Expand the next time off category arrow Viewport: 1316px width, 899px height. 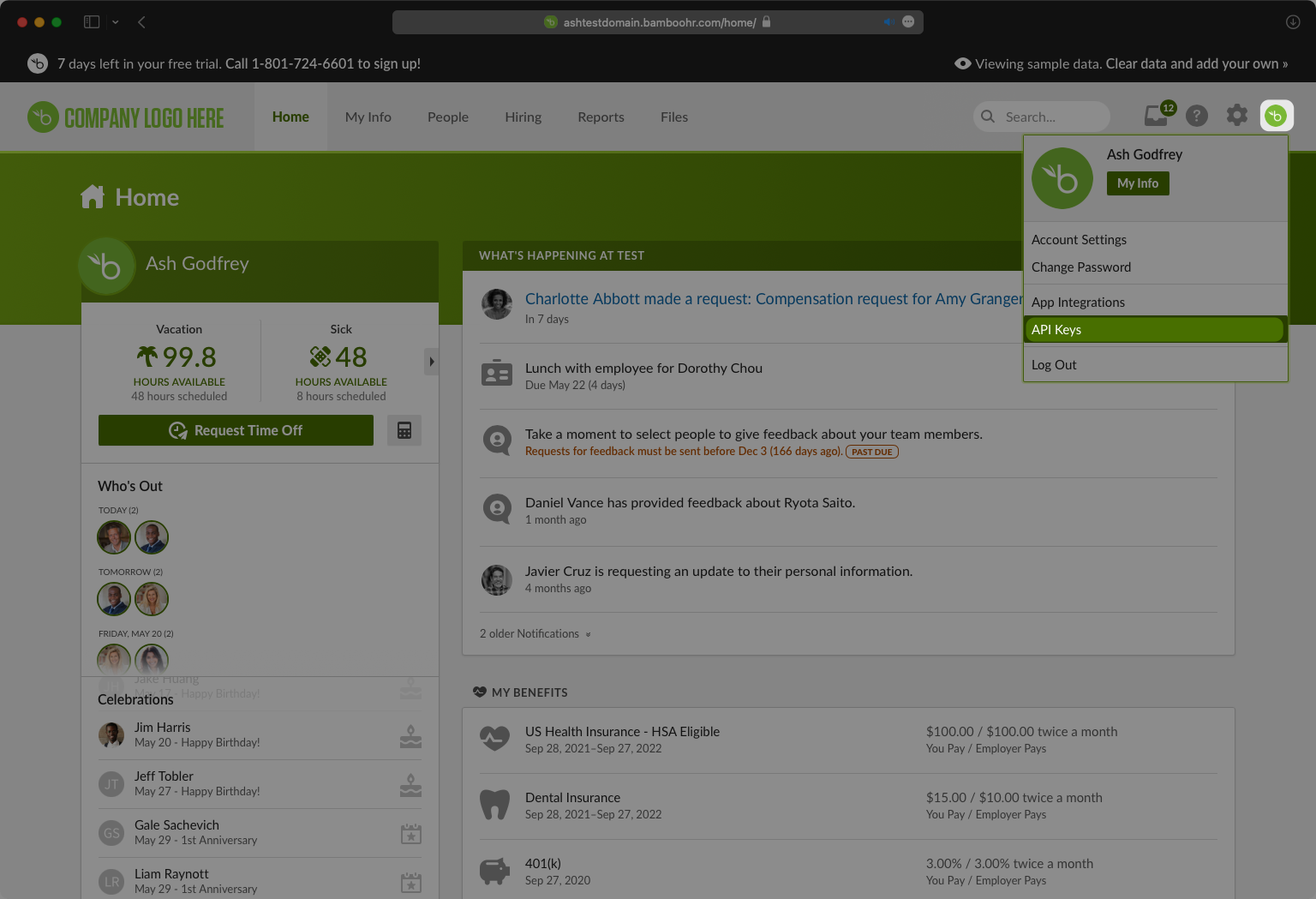(432, 362)
